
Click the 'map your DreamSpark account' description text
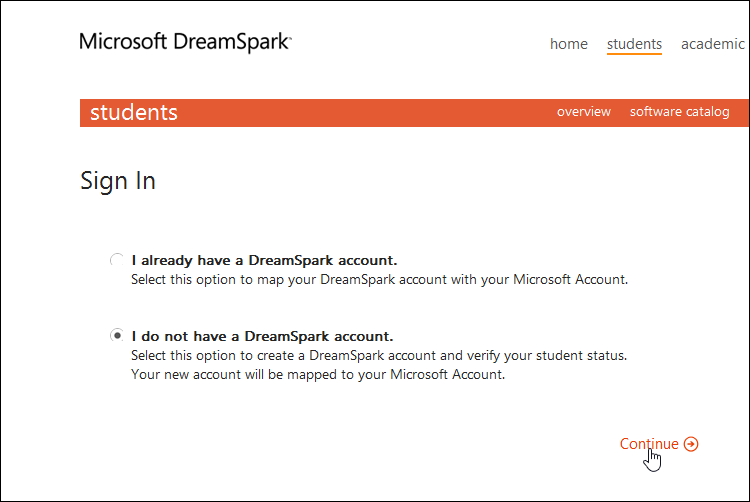pyautogui.click(x=379, y=280)
